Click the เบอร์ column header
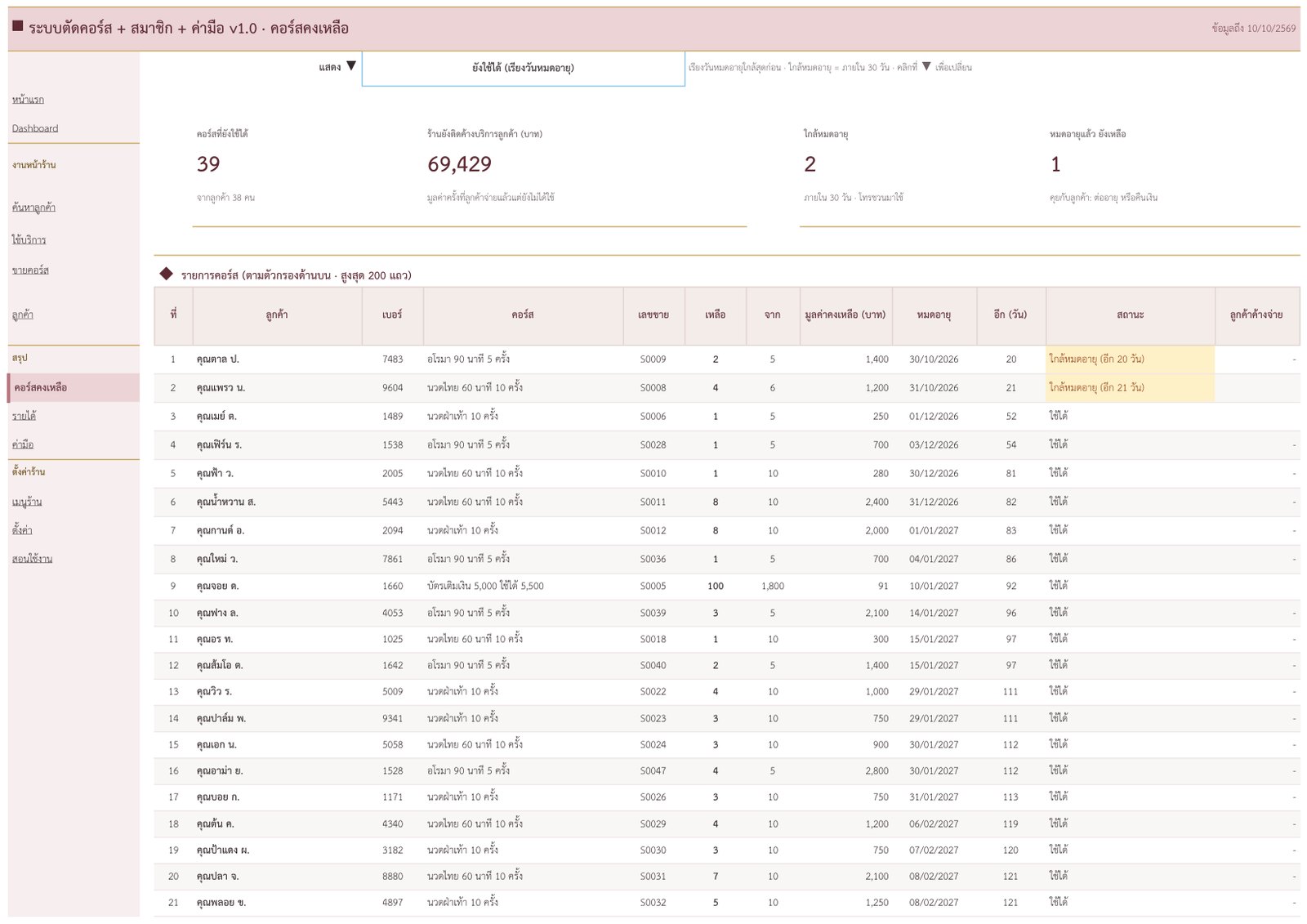The width and height of the screenshot is (1307, 924). 392,315
